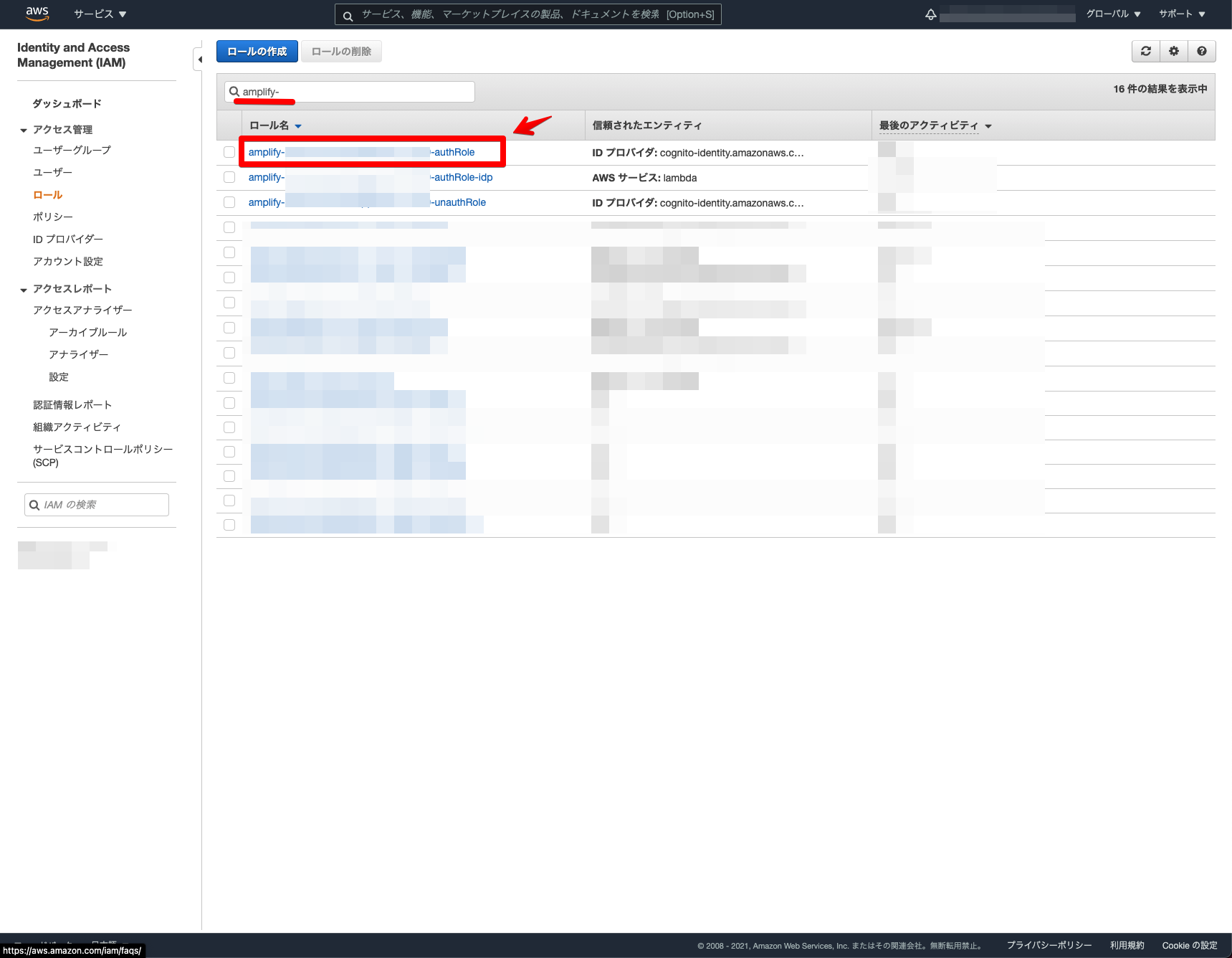Open the notifications bell
The height and width of the screenshot is (958, 1232).
930,14
